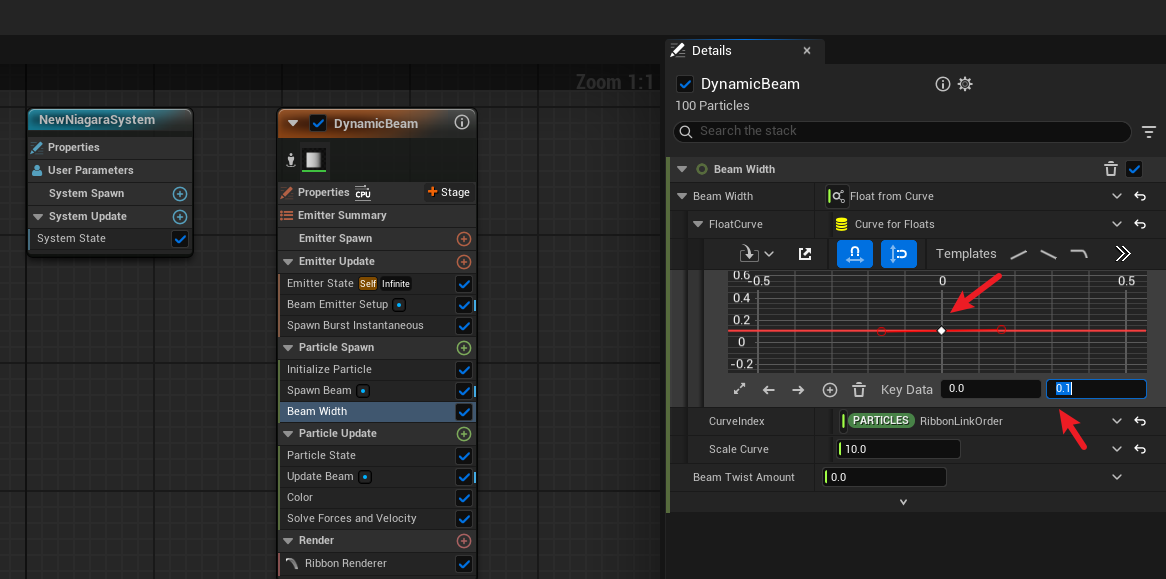The width and height of the screenshot is (1166, 579).
Task: Toggle the Initialize Particle checkbox
Action: [464, 369]
